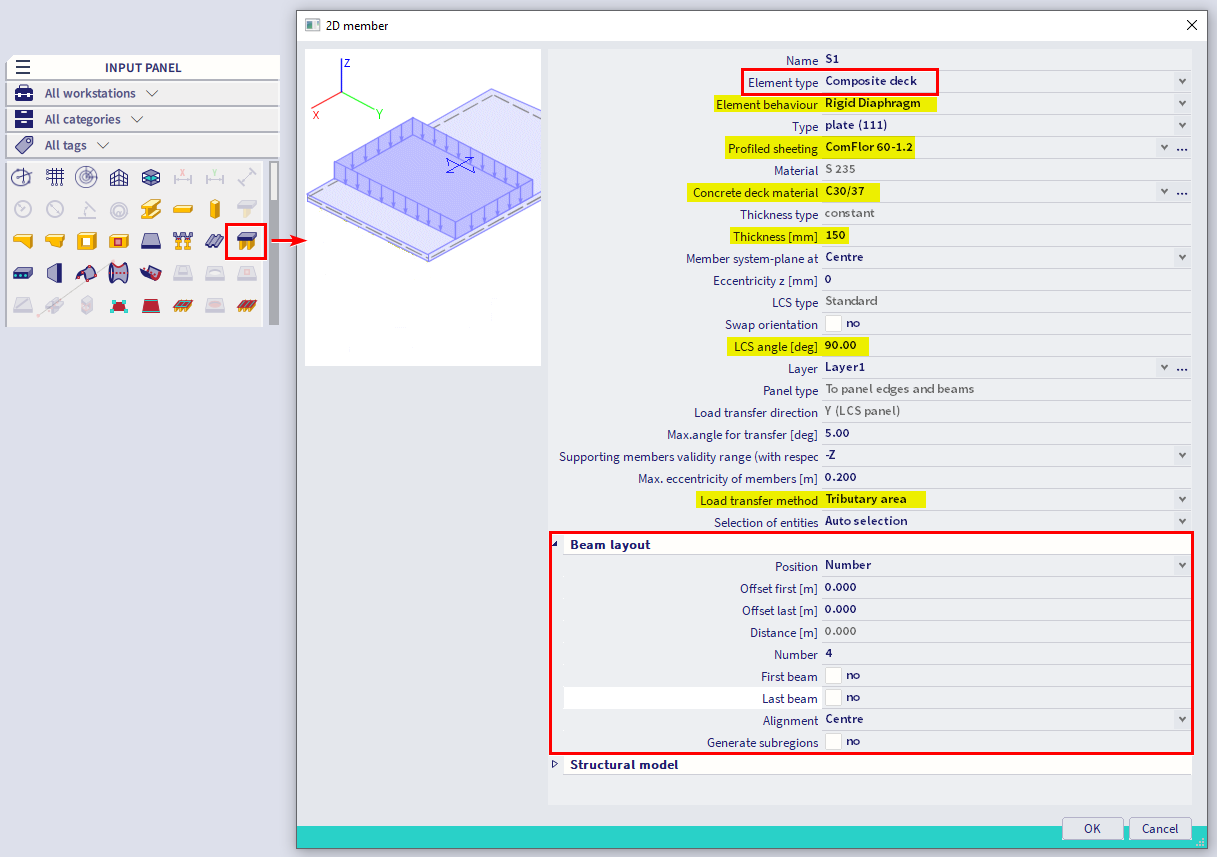Click the 3D building grid icon
1217x857 pixels.
coord(119,178)
